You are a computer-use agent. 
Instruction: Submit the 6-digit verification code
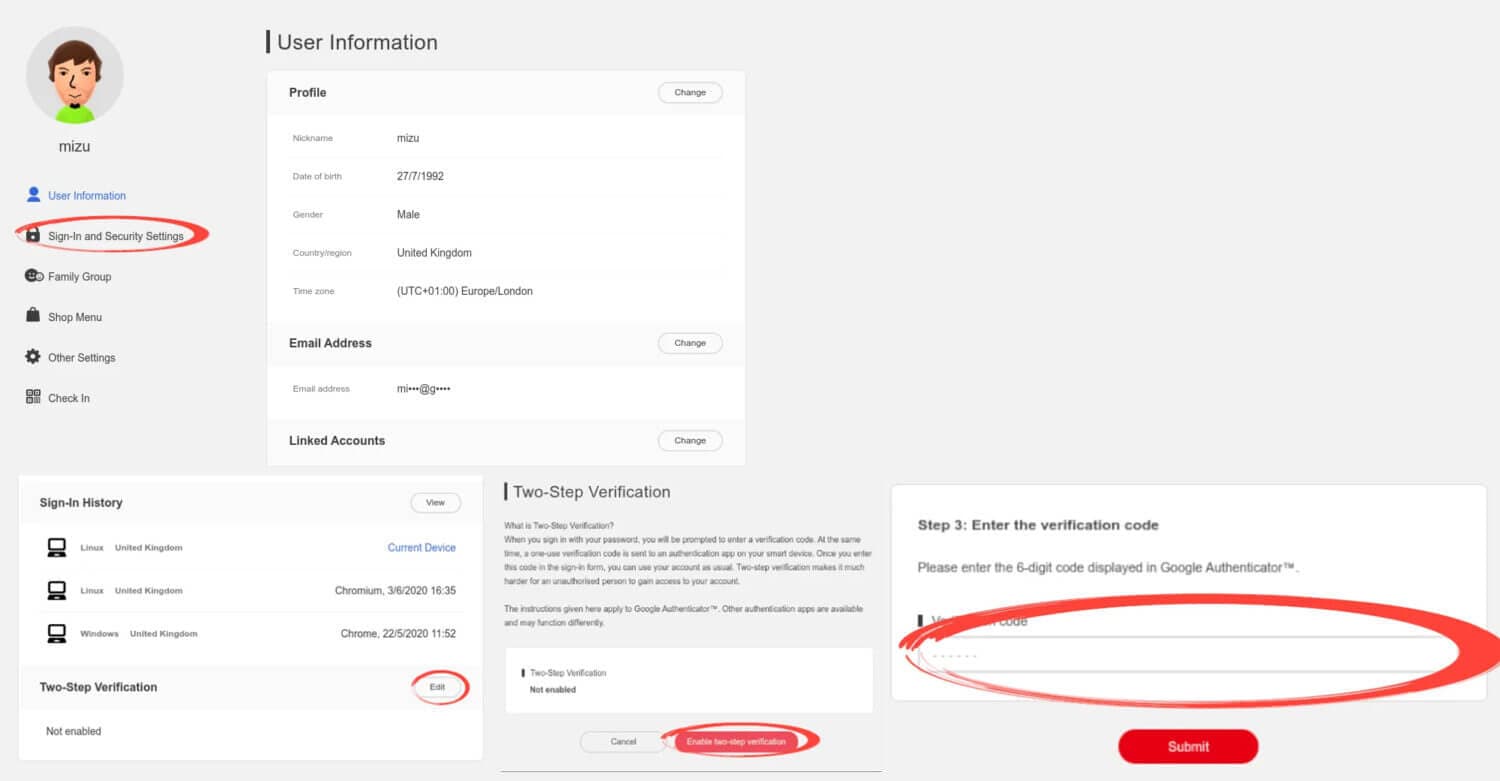[x=1188, y=746]
